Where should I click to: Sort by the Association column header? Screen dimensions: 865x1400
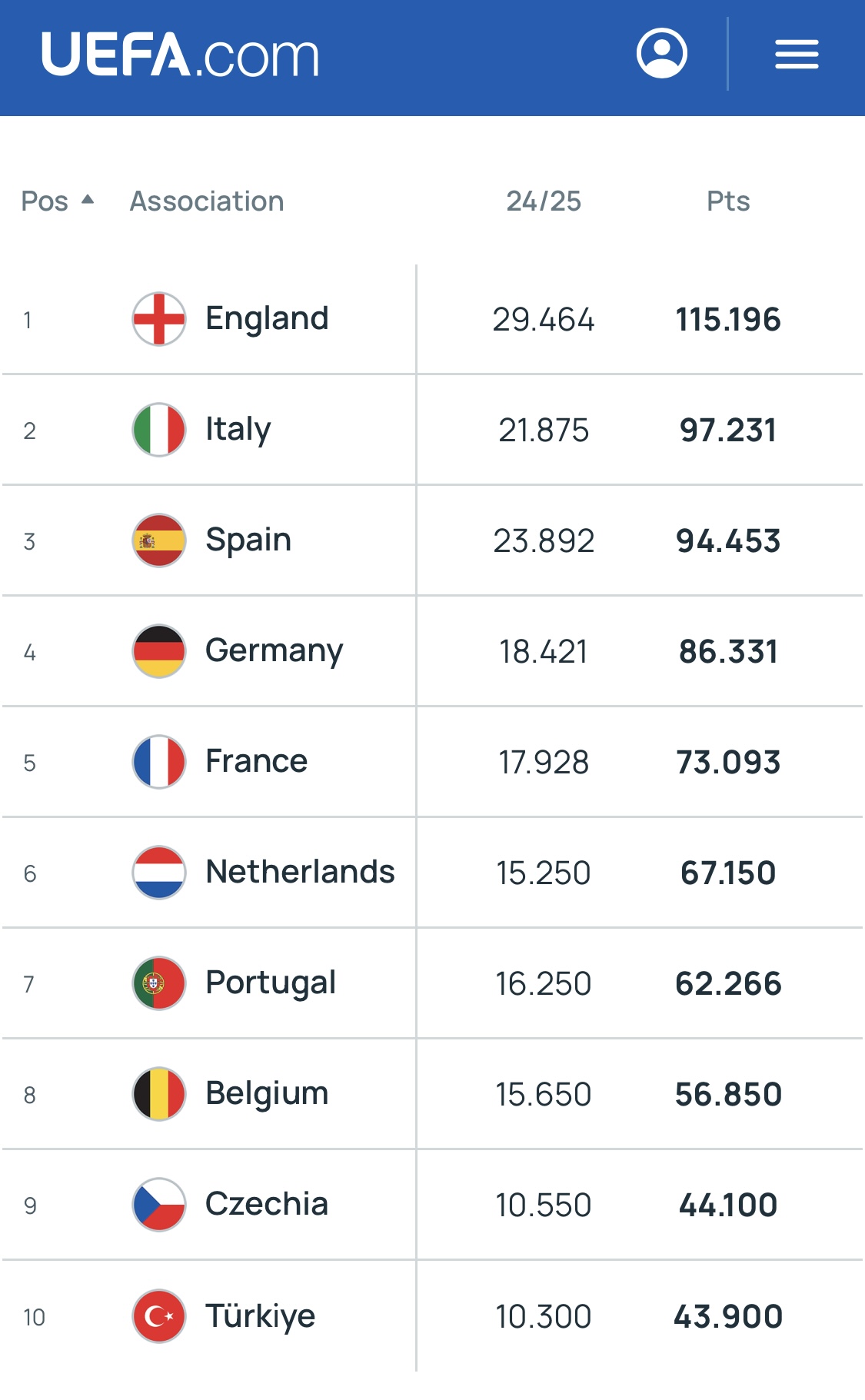(x=207, y=201)
